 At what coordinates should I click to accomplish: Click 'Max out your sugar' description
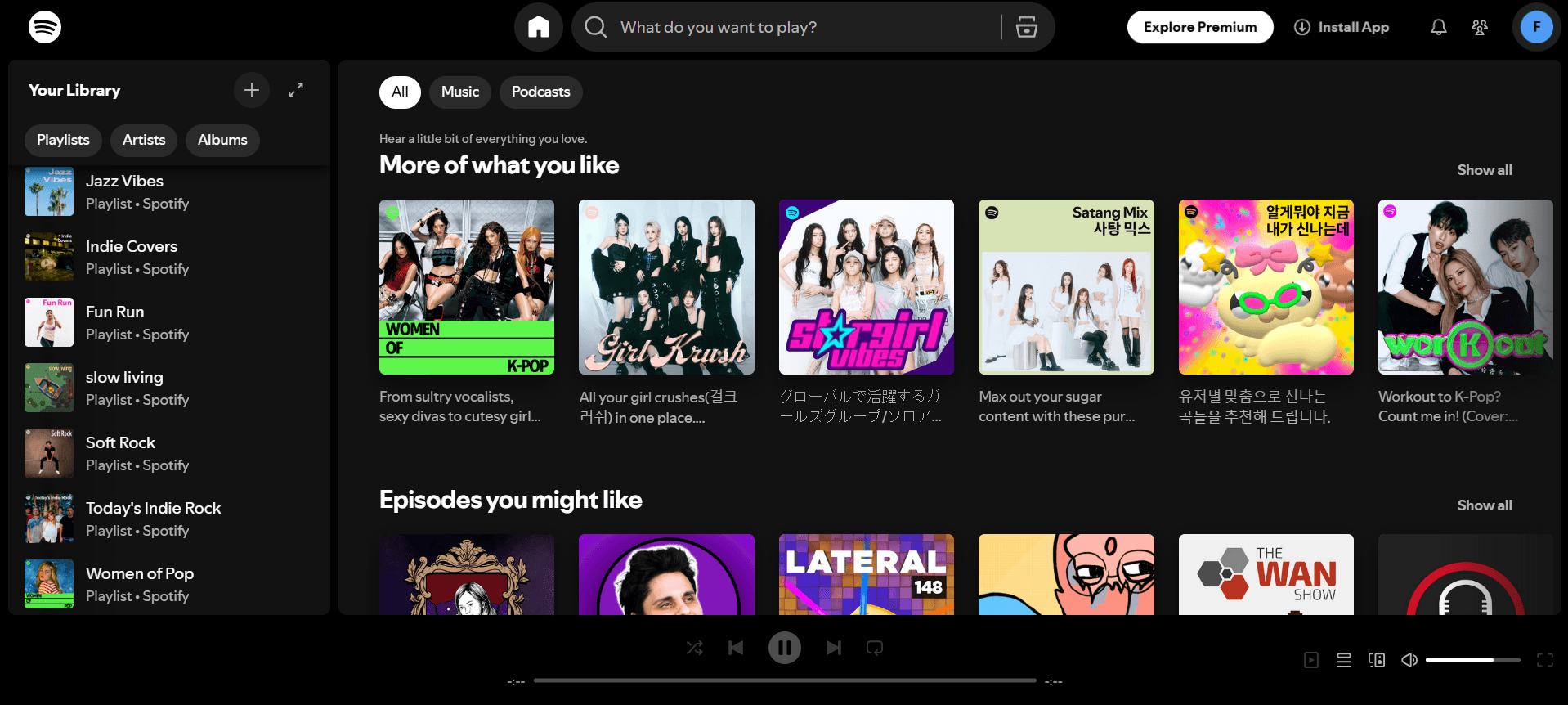coord(1057,406)
